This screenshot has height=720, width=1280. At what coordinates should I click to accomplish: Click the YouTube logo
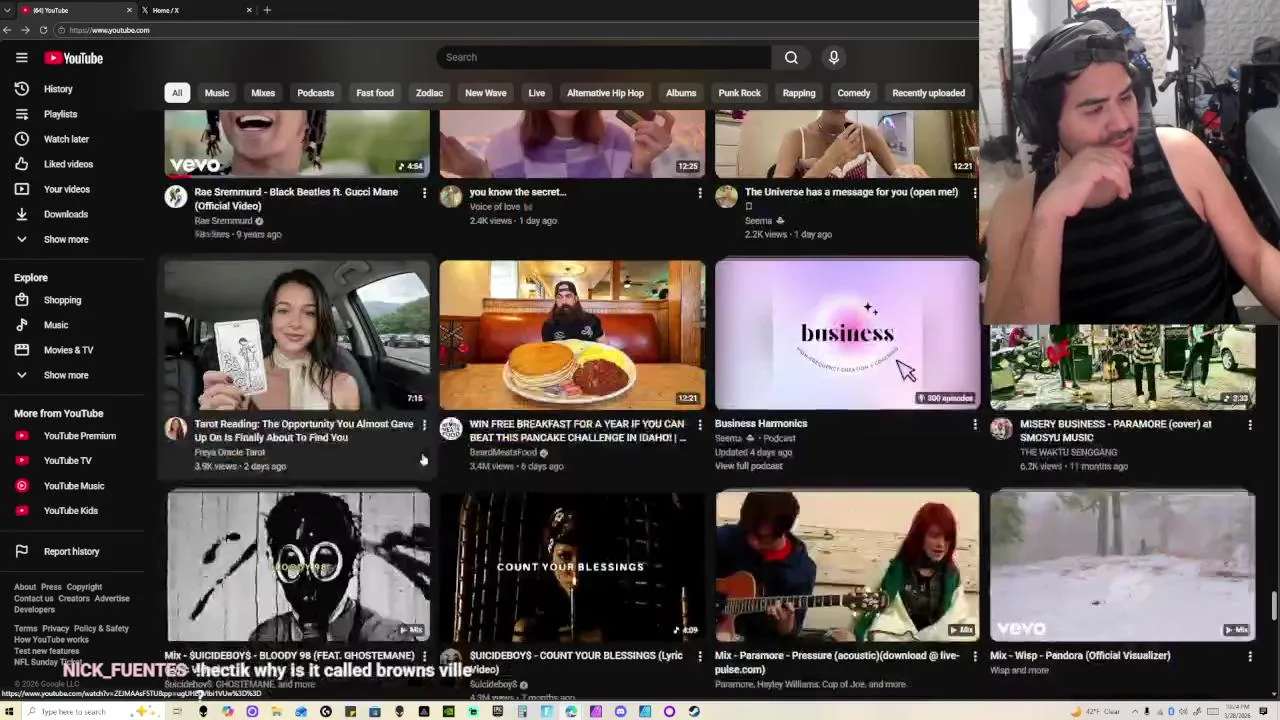click(x=73, y=58)
